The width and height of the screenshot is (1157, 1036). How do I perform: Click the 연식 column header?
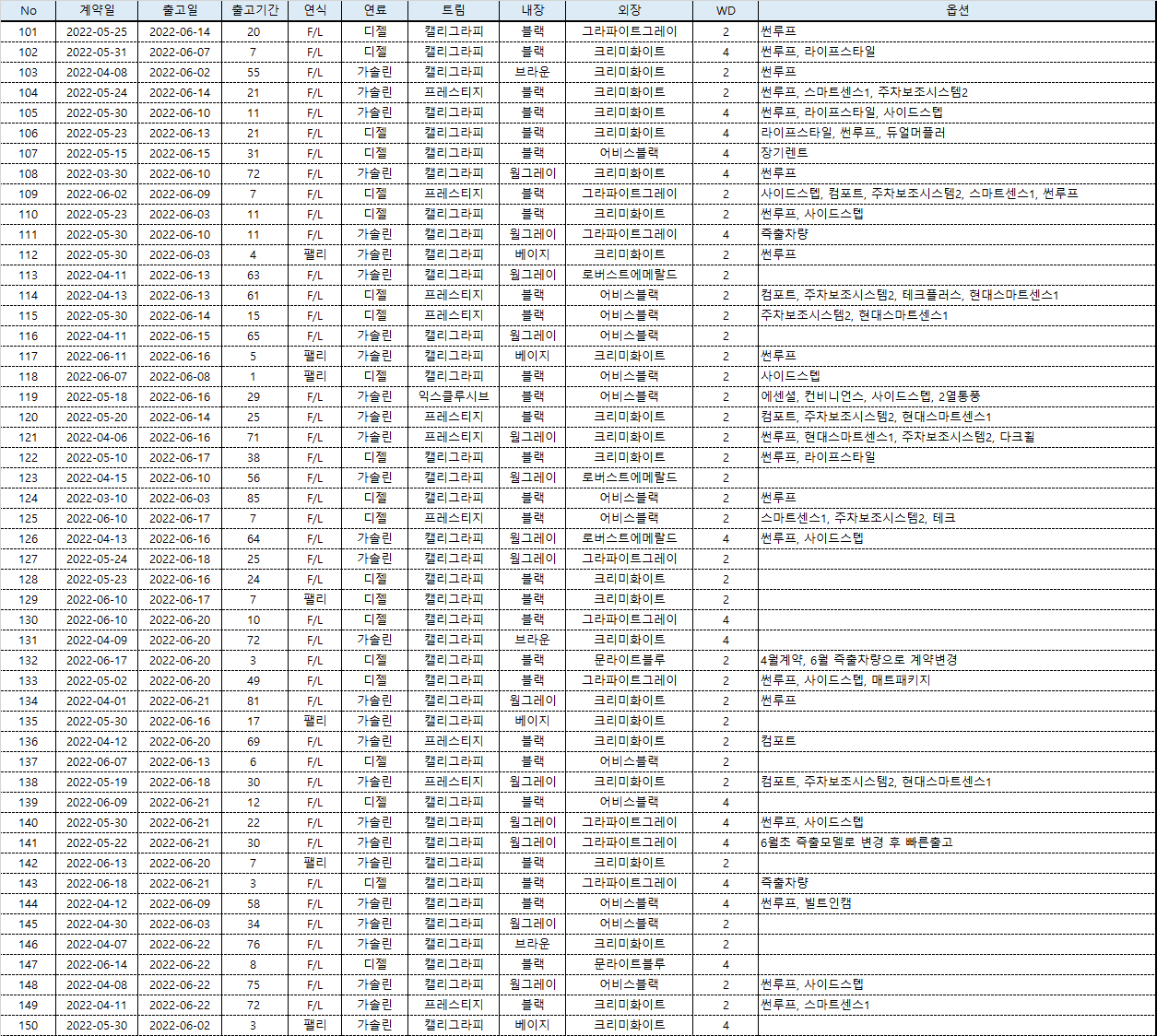[x=314, y=10]
